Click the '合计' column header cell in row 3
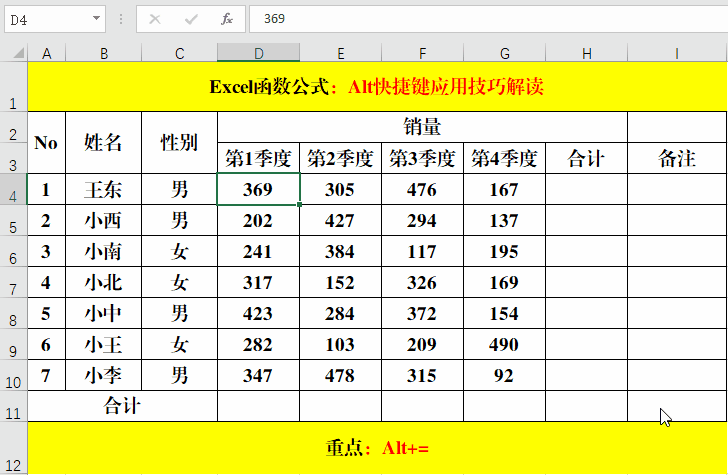This screenshot has height=475, width=728. [586, 158]
